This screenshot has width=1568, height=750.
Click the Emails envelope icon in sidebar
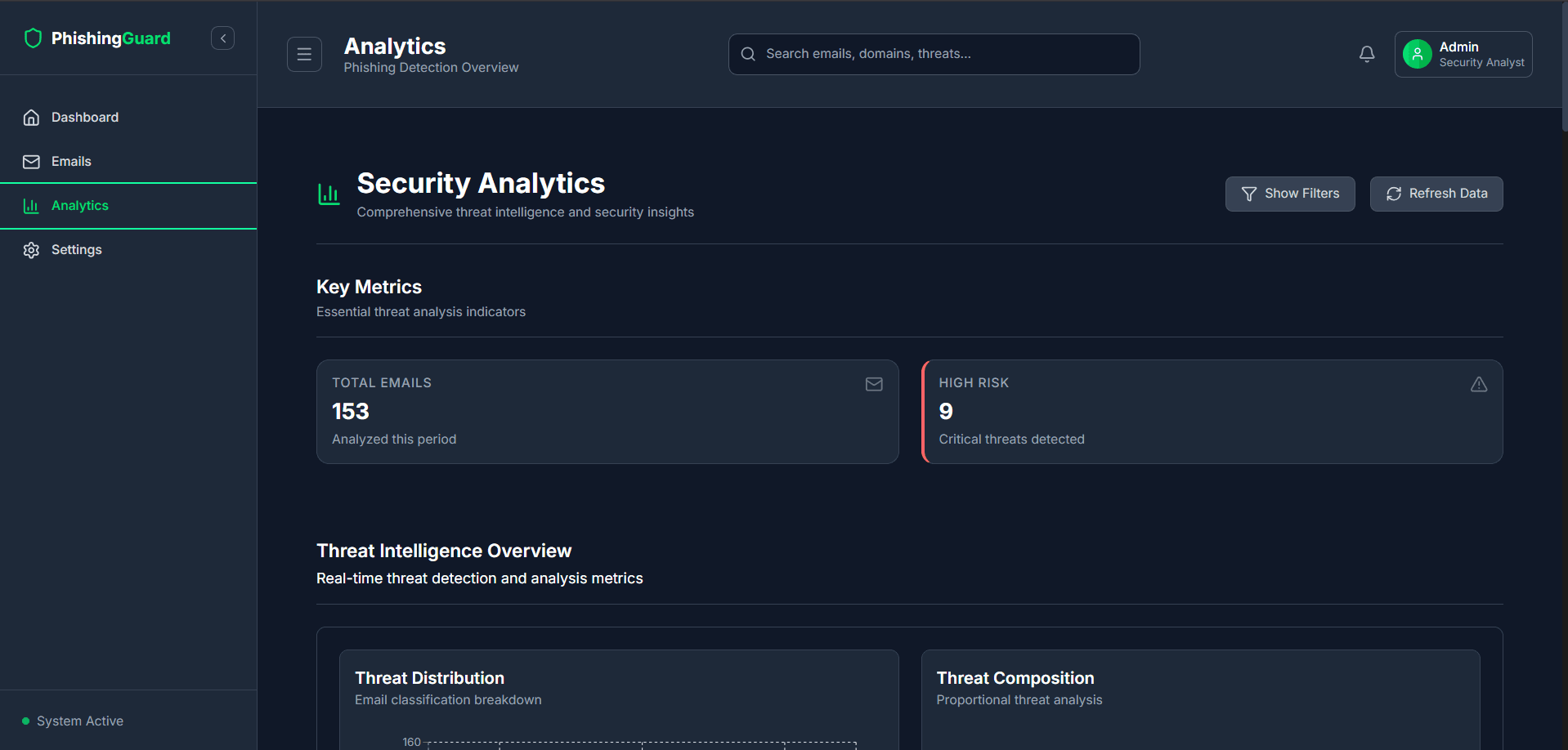point(31,162)
